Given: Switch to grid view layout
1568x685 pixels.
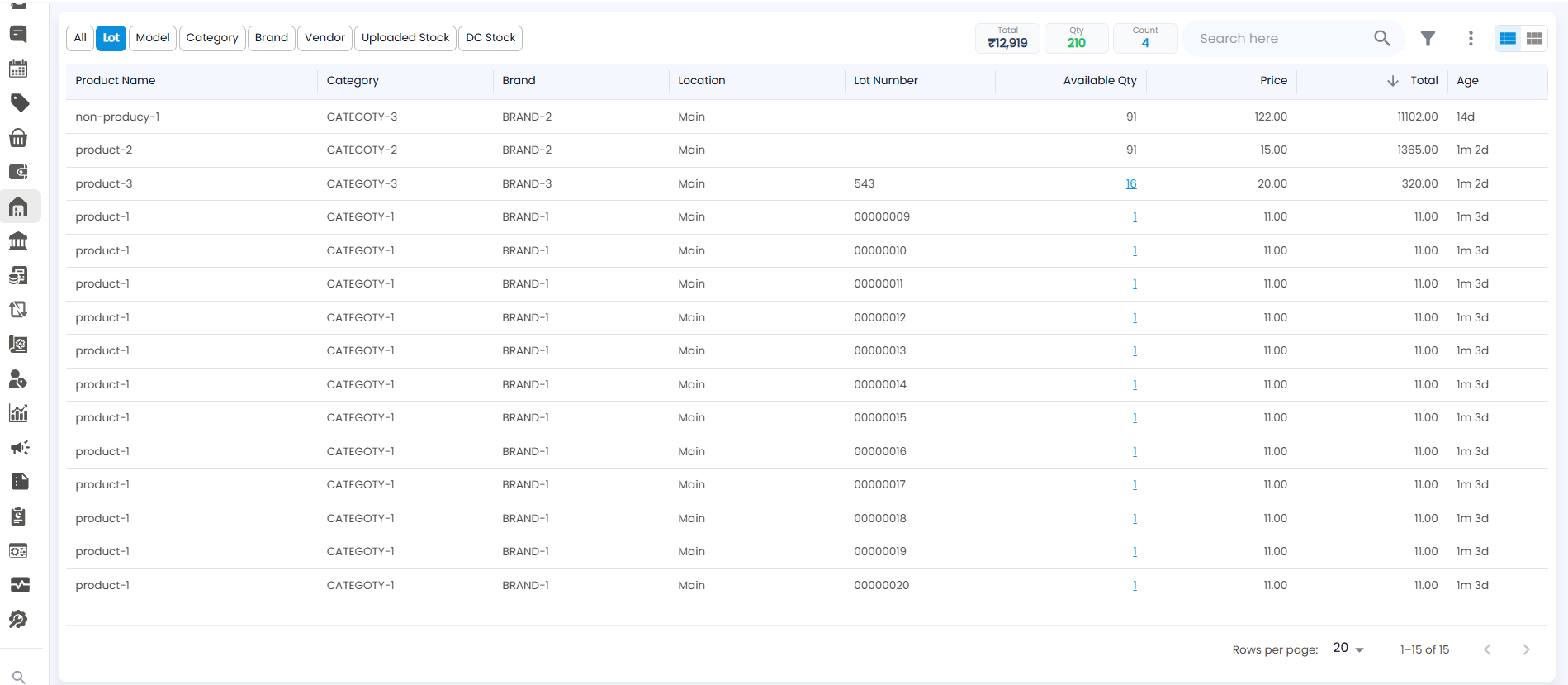Looking at the screenshot, I should [x=1534, y=38].
